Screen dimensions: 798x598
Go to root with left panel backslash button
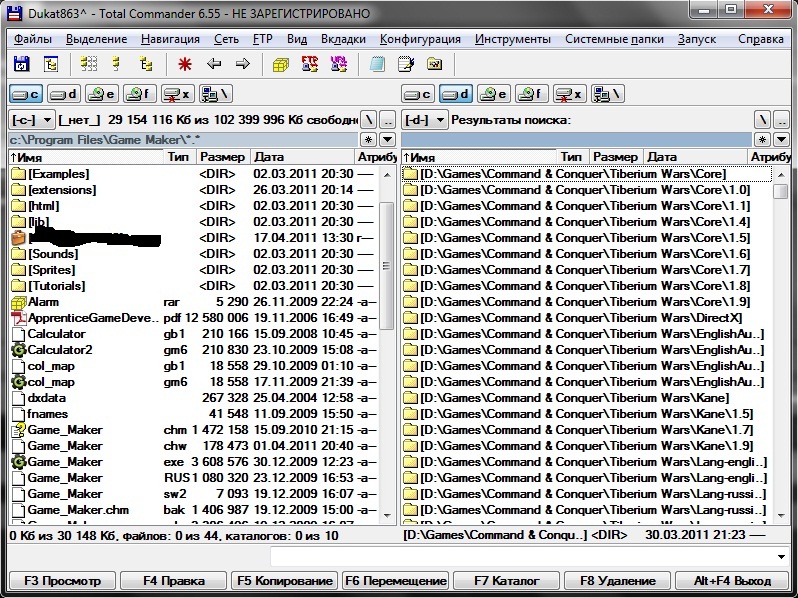click(368, 120)
